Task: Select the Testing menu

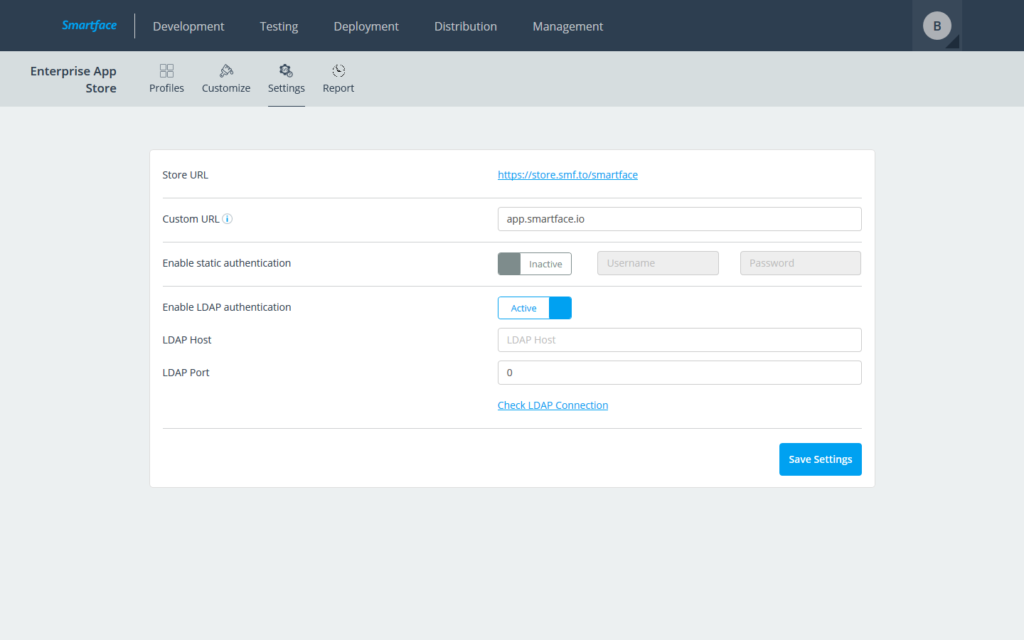Action: [278, 26]
